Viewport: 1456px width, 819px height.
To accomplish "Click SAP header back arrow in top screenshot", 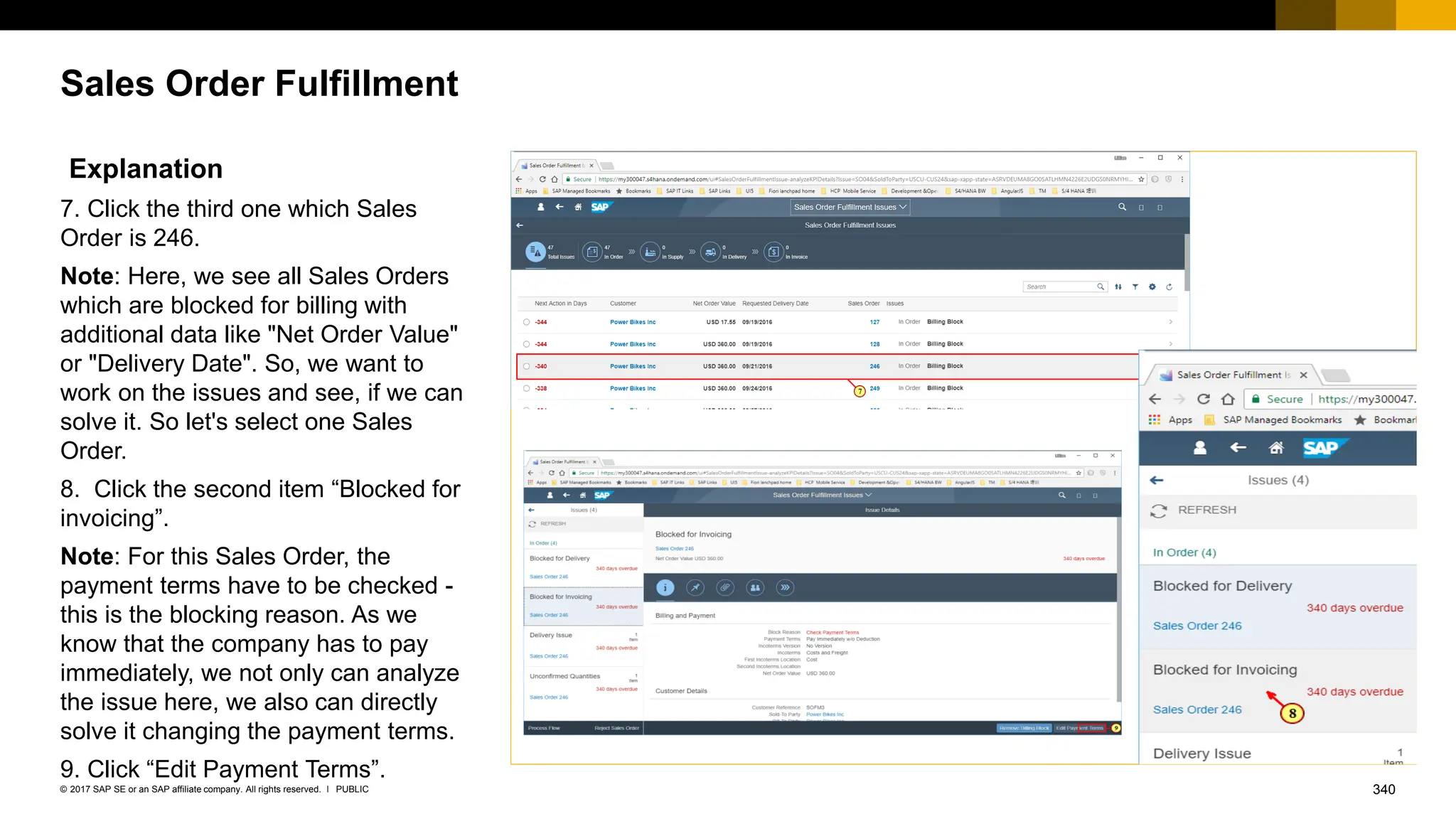I will (x=560, y=207).
